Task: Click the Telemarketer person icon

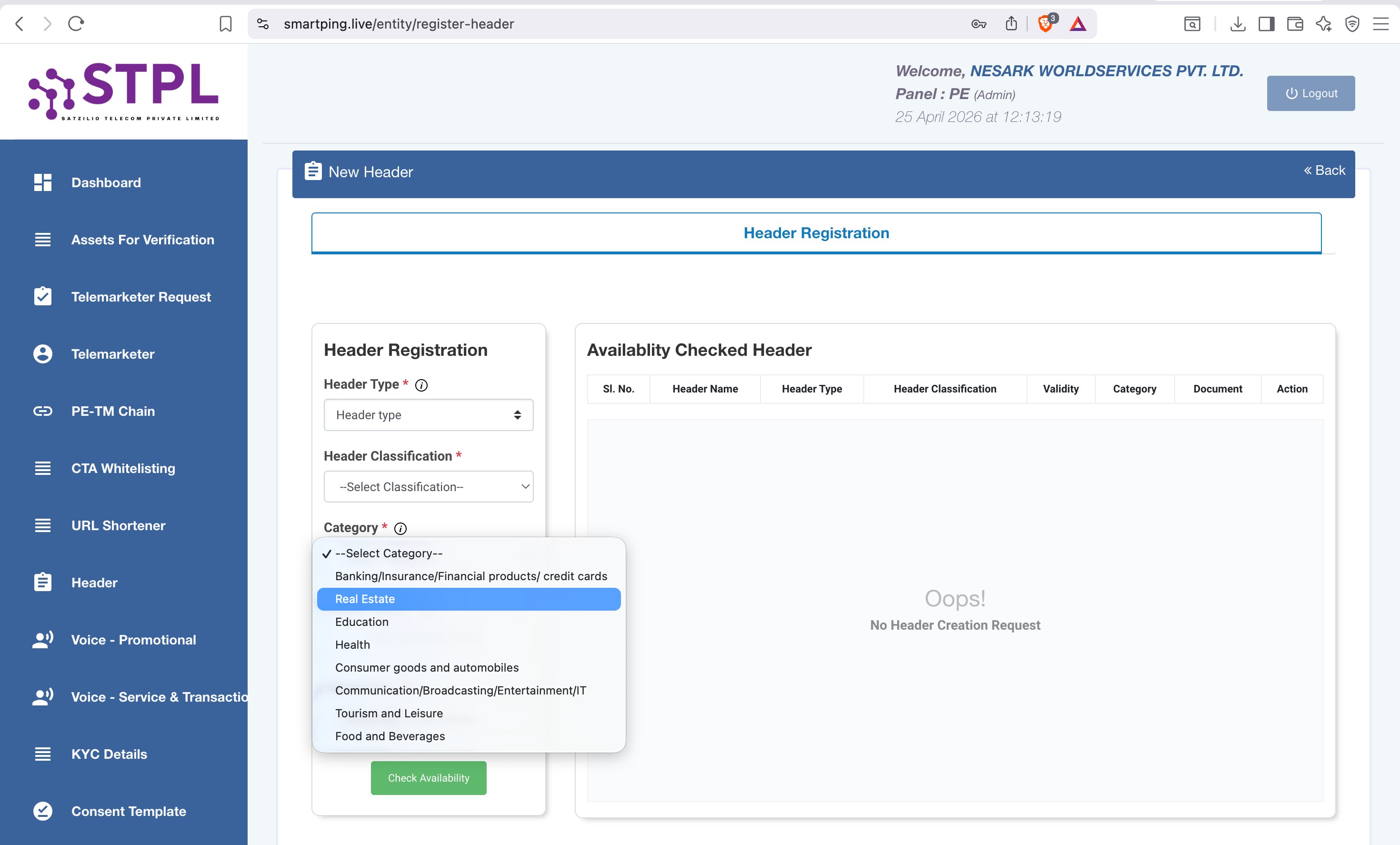Action: (x=42, y=354)
